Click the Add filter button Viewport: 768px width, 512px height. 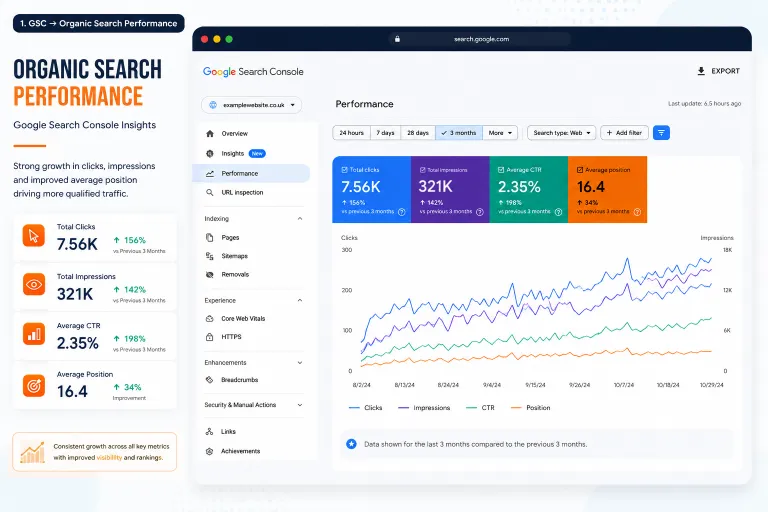624,133
